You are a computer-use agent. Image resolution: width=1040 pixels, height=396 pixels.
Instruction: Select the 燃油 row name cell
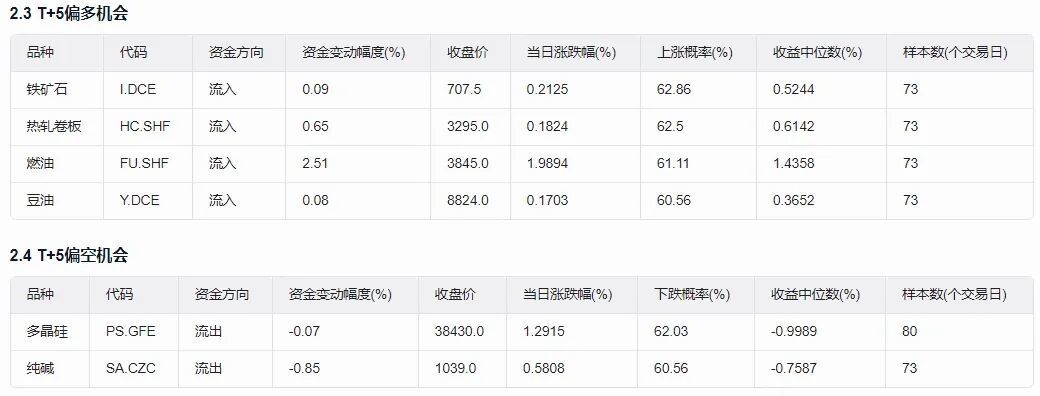click(40, 163)
